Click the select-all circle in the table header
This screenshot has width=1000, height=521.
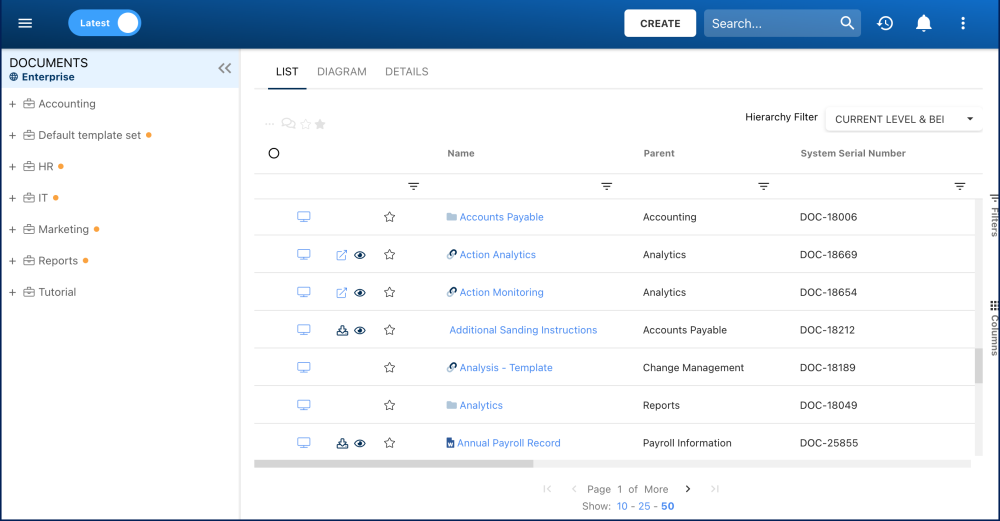coord(274,153)
